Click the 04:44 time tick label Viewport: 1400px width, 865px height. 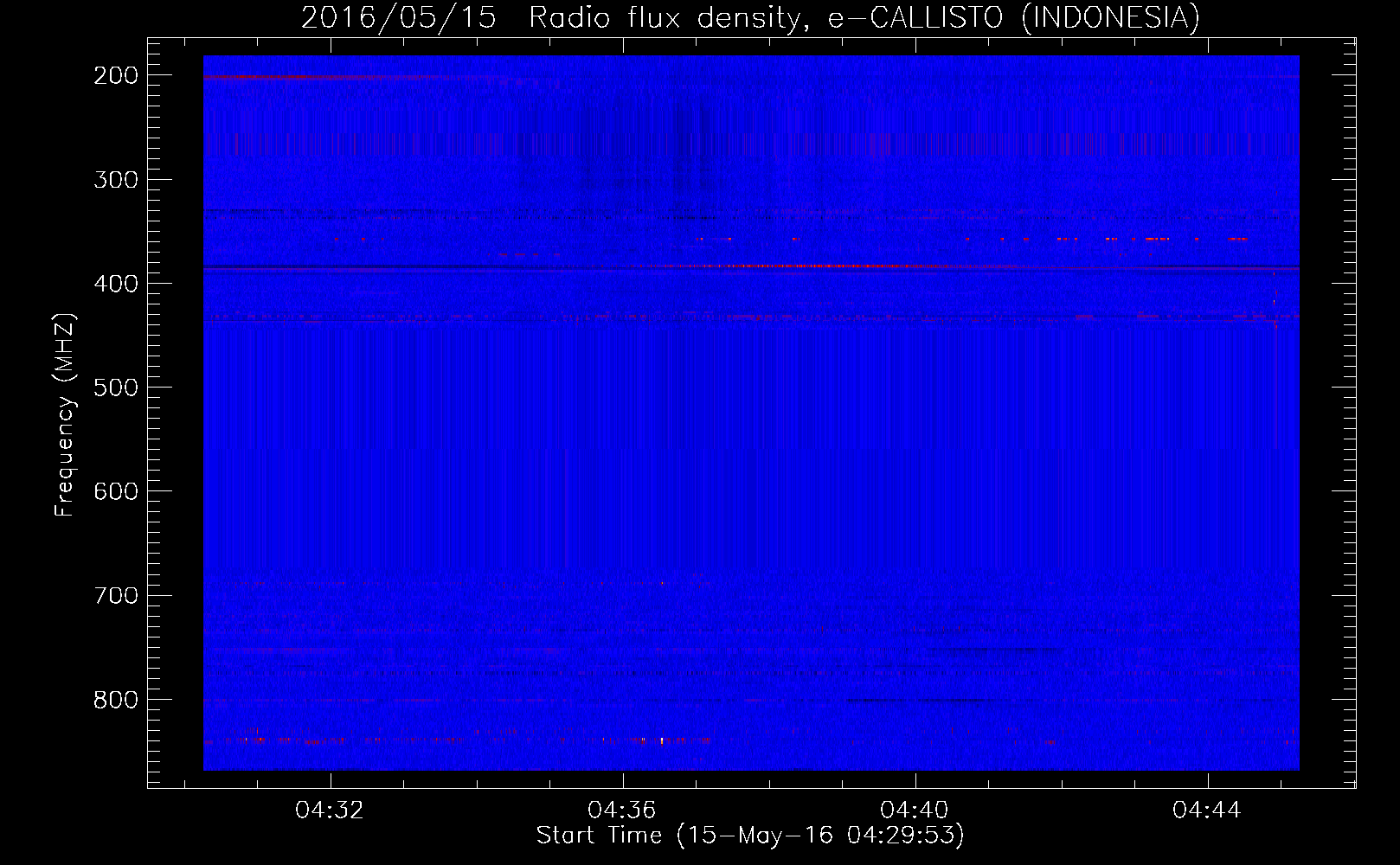[x=1207, y=810]
